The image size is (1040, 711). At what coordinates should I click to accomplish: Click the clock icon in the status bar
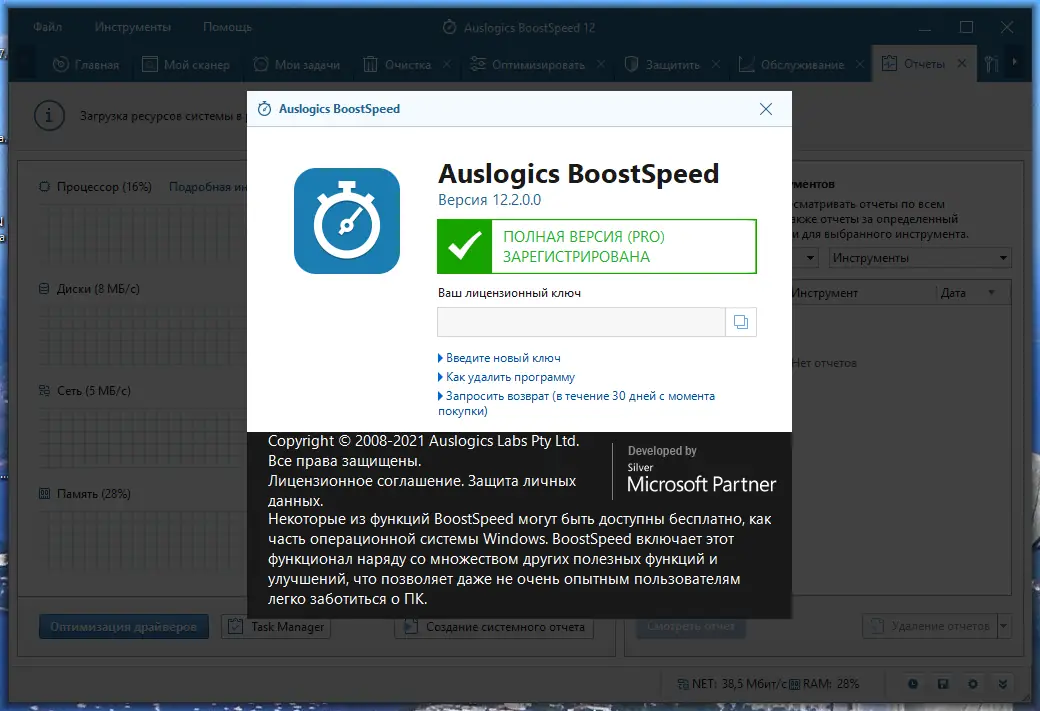click(x=913, y=684)
